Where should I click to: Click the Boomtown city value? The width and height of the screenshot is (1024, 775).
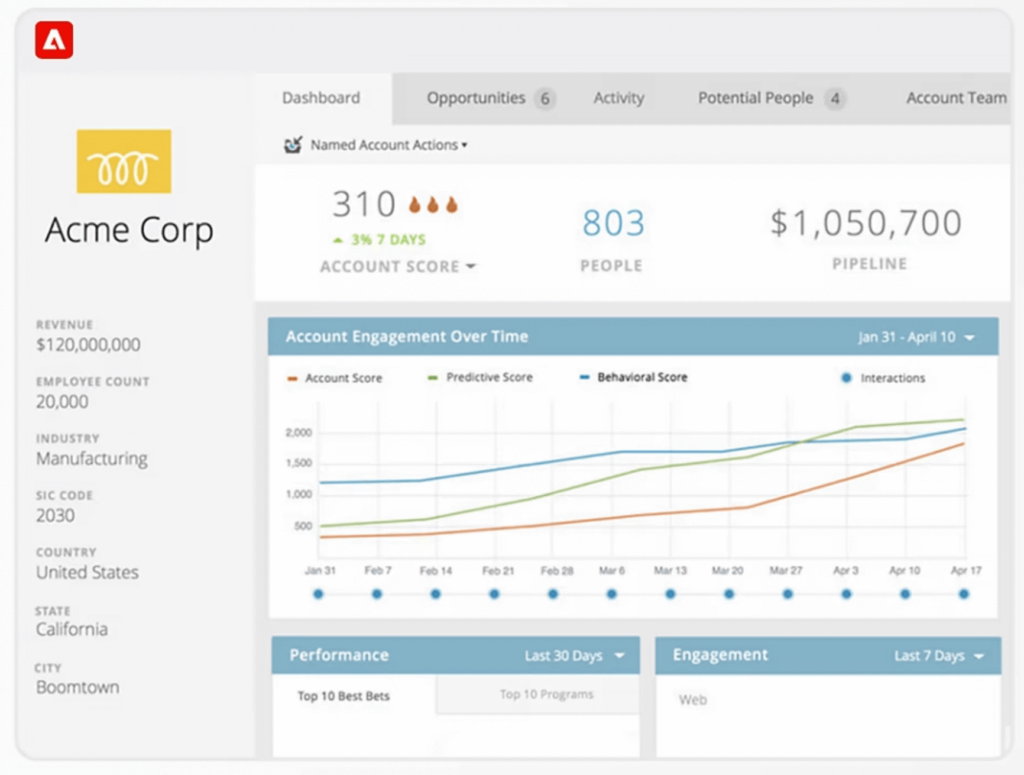pos(78,688)
